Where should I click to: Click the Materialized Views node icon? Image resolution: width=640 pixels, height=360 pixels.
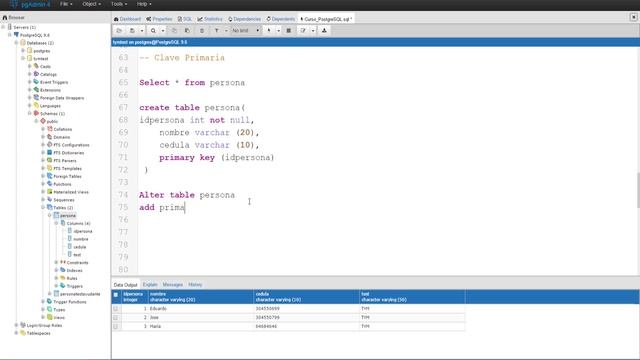pos(49,192)
